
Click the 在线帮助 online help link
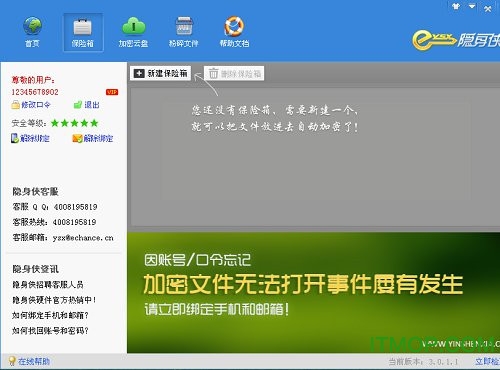[x=34, y=361]
